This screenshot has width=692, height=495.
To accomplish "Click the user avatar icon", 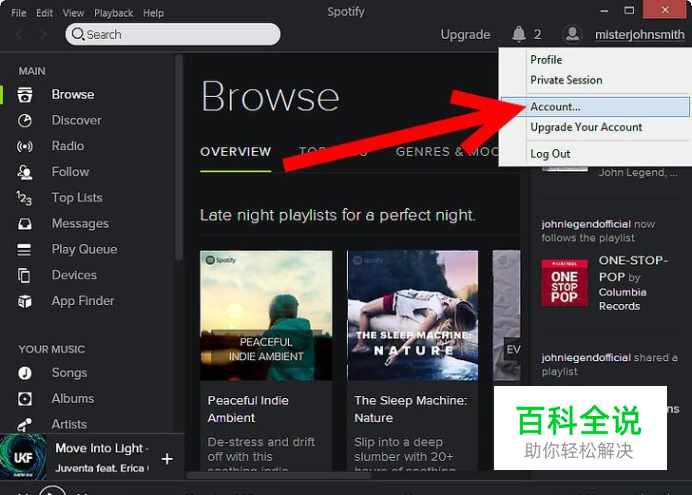I will pyautogui.click(x=572, y=34).
